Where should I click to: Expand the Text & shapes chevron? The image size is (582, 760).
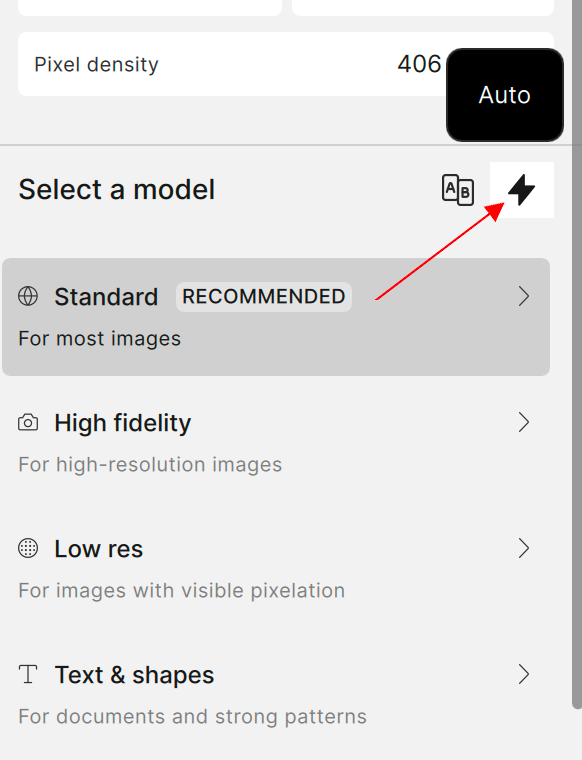click(x=523, y=674)
